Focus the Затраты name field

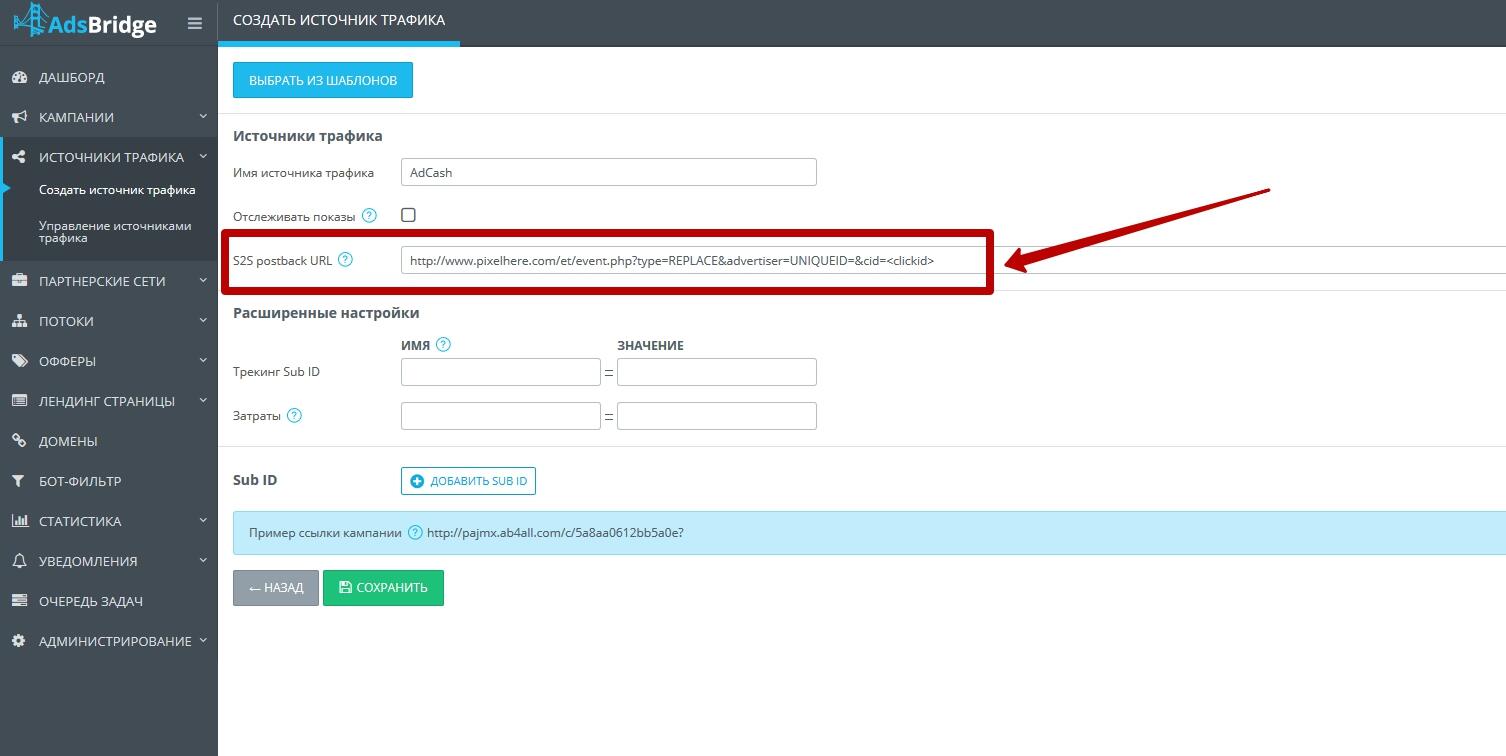(x=501, y=416)
